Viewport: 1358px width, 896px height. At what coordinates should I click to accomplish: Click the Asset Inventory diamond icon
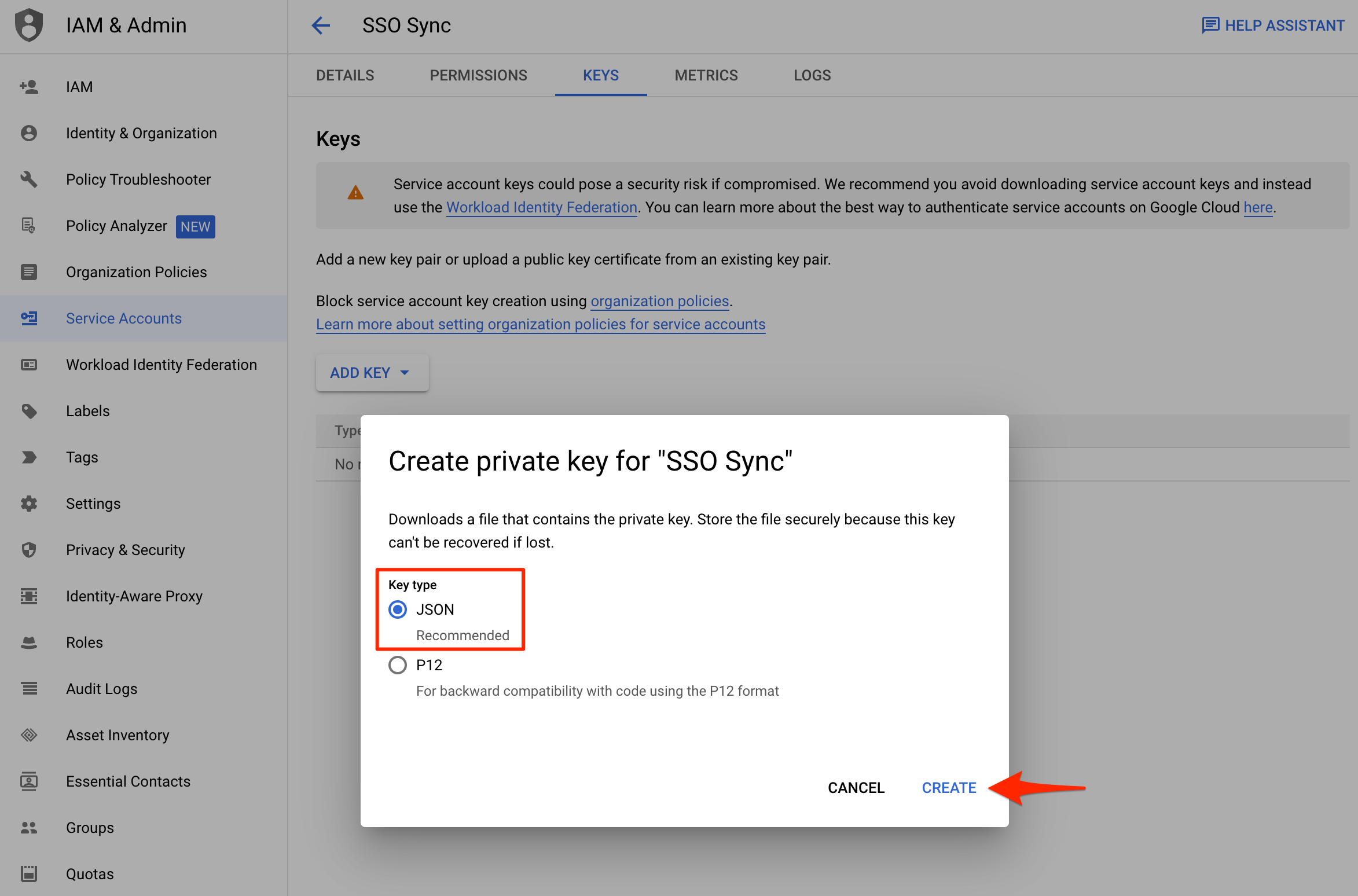click(29, 735)
